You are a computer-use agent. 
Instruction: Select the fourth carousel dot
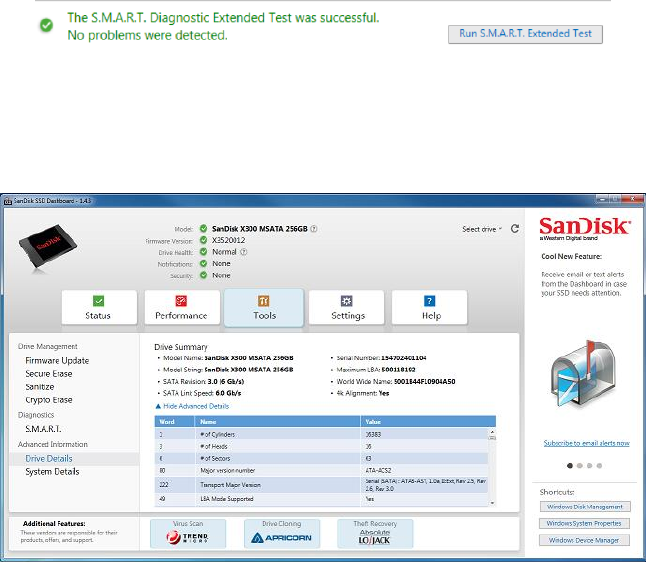pyautogui.click(x=599, y=466)
